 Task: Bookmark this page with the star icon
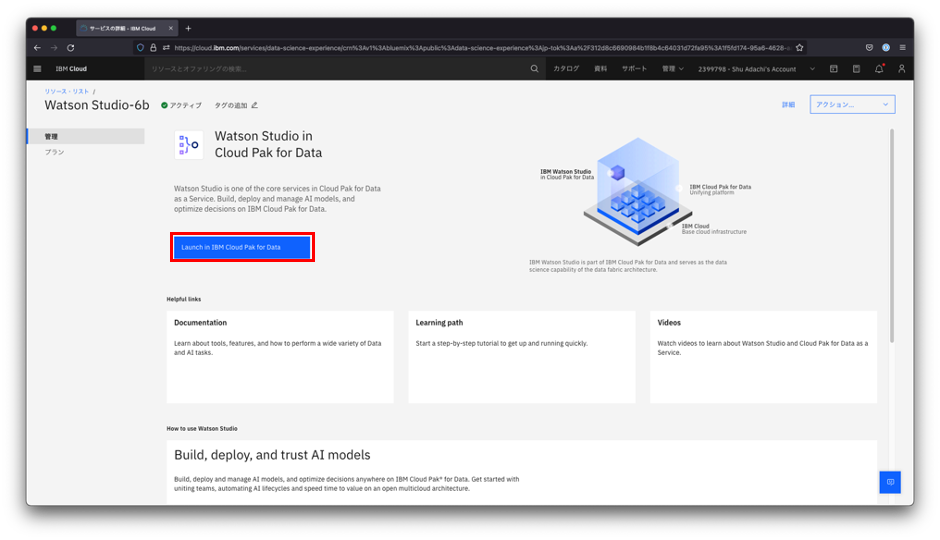(799, 47)
